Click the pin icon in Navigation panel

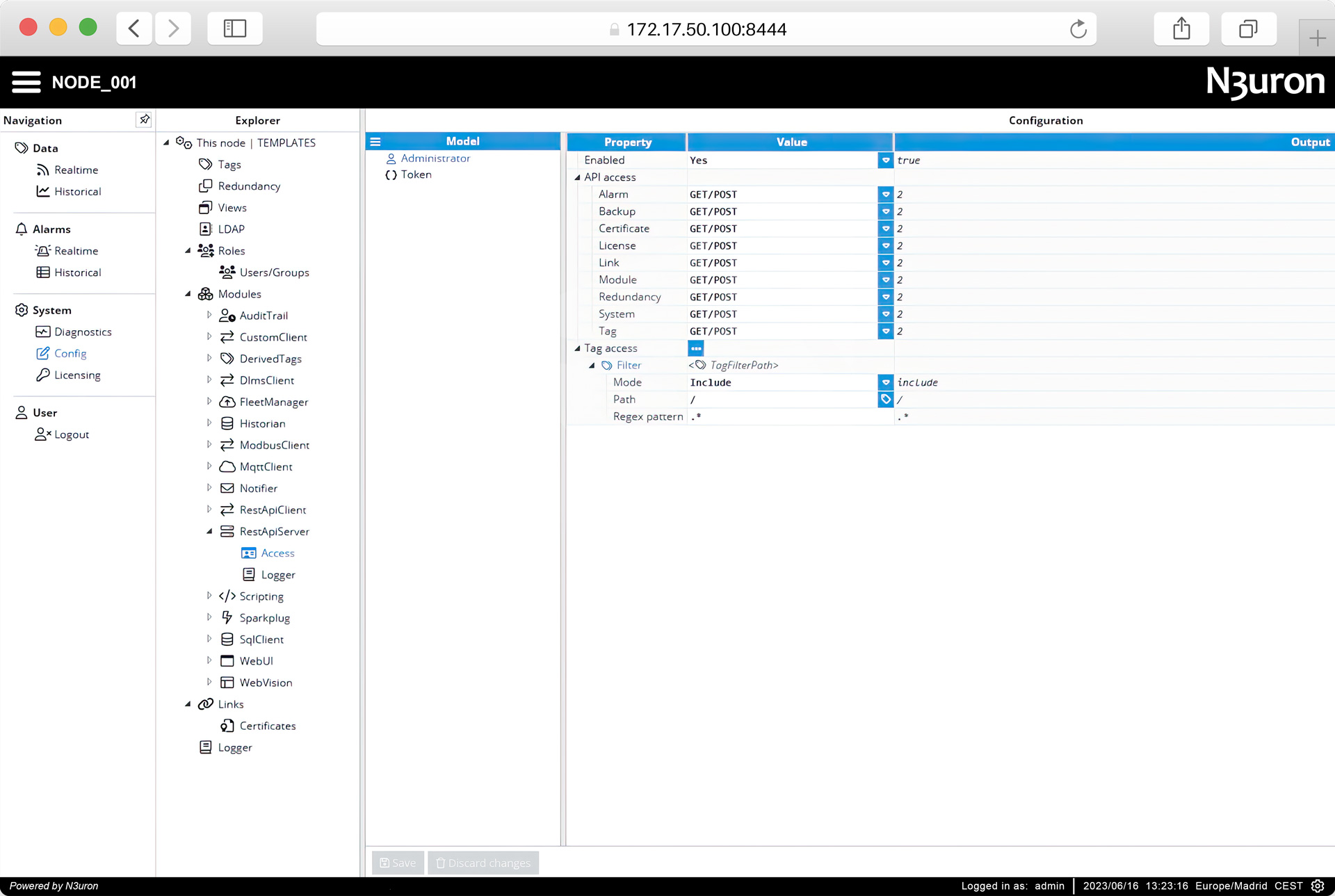(x=144, y=120)
